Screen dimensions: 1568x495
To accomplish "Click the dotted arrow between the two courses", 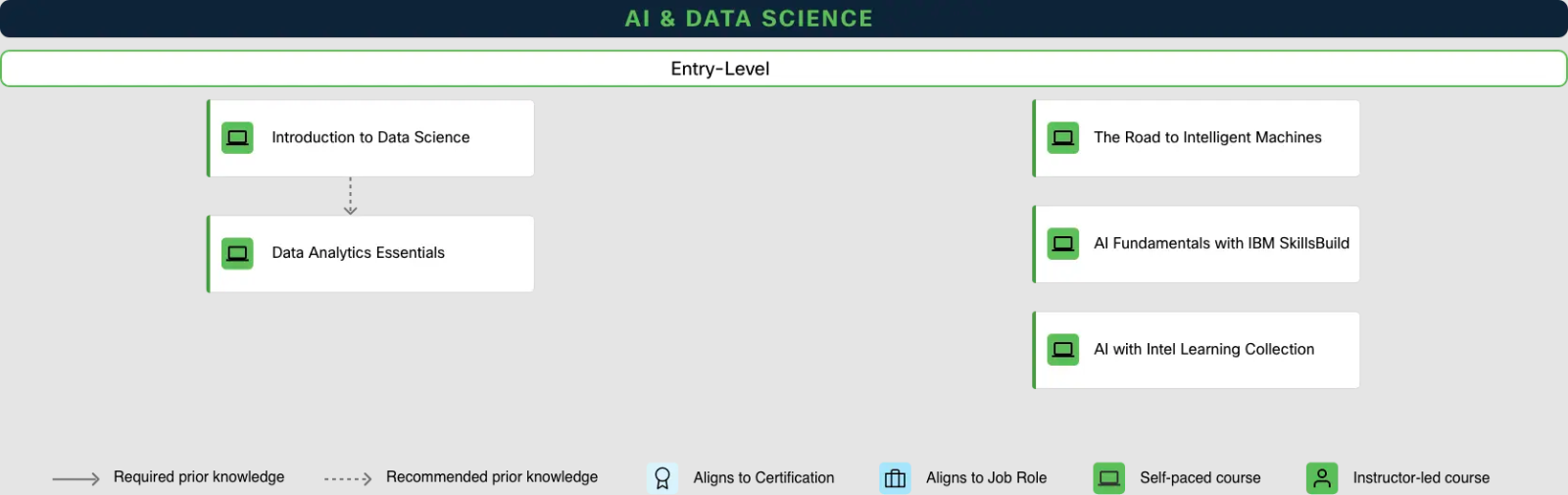I will coord(350,196).
